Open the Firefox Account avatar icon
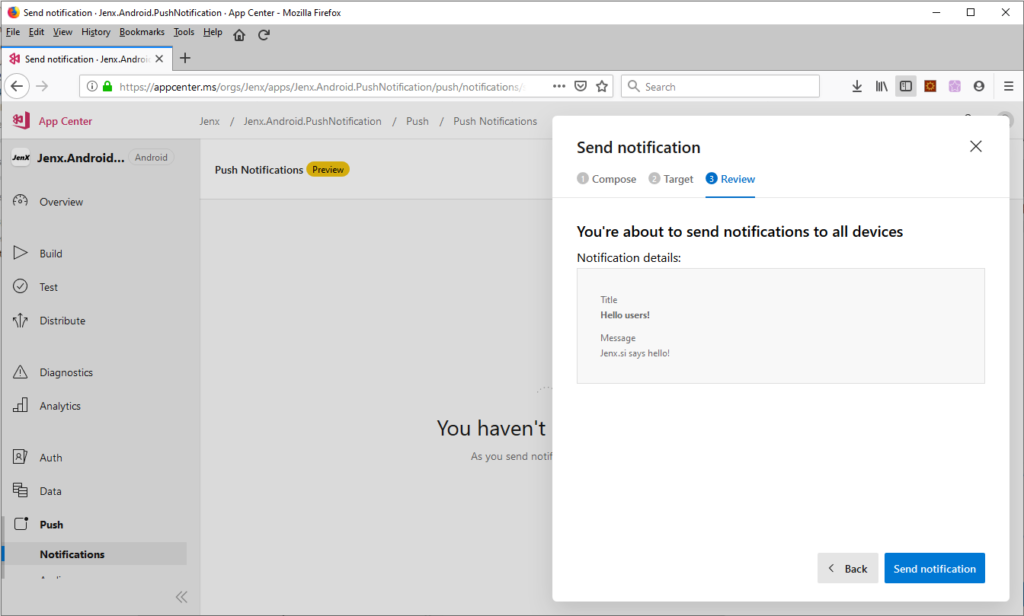 (979, 86)
